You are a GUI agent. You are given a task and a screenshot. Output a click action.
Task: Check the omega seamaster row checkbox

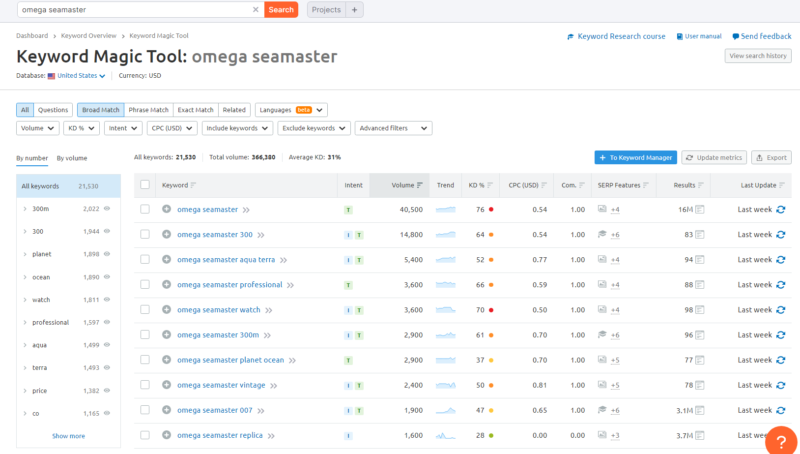point(145,209)
